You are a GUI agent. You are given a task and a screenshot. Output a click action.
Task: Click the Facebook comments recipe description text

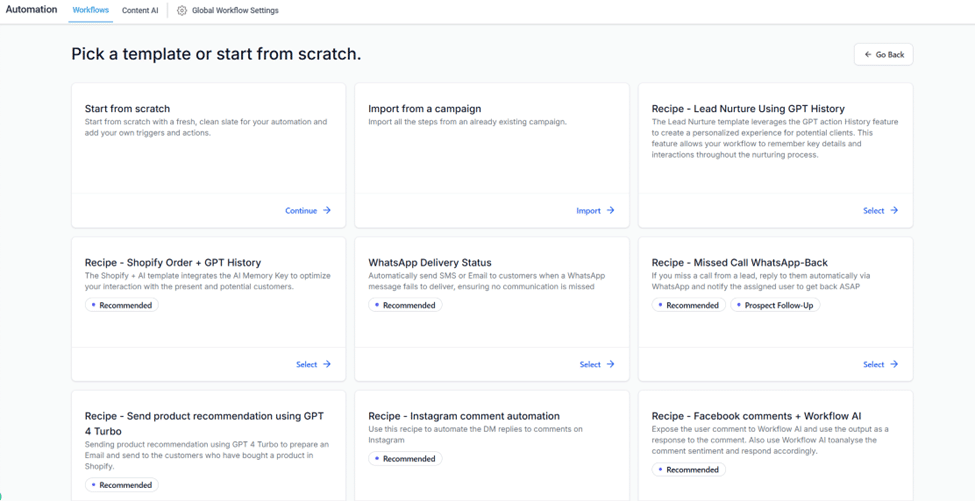771,440
